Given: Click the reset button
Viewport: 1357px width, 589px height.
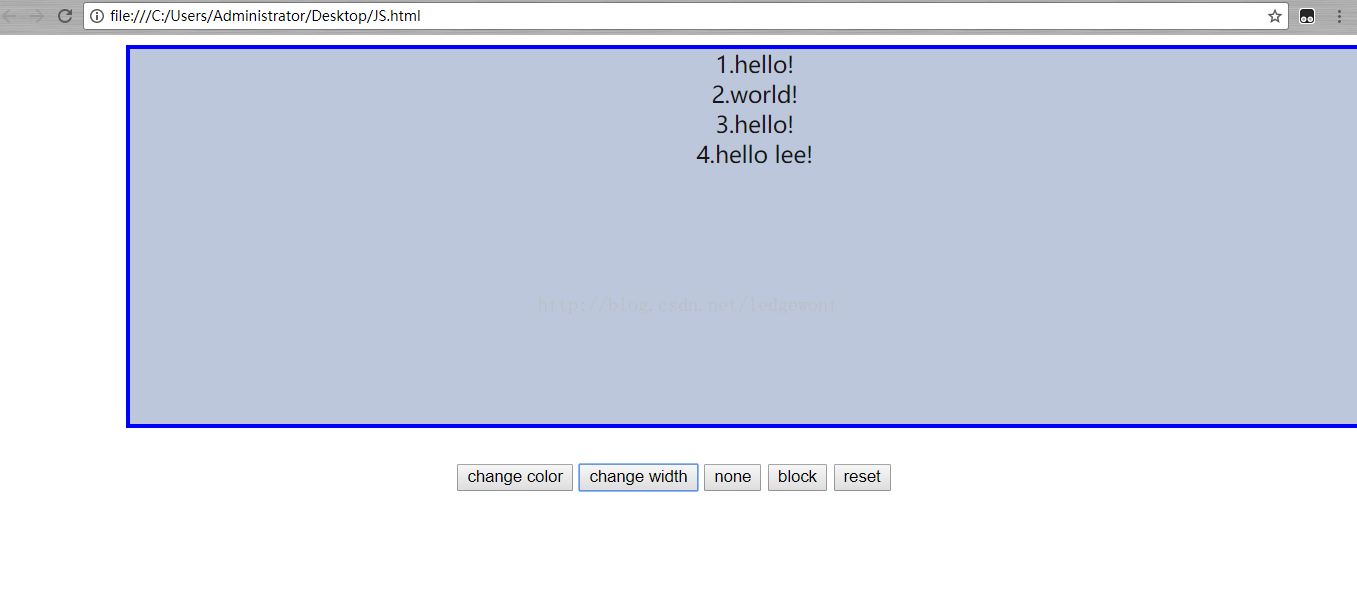Looking at the screenshot, I should coord(862,477).
